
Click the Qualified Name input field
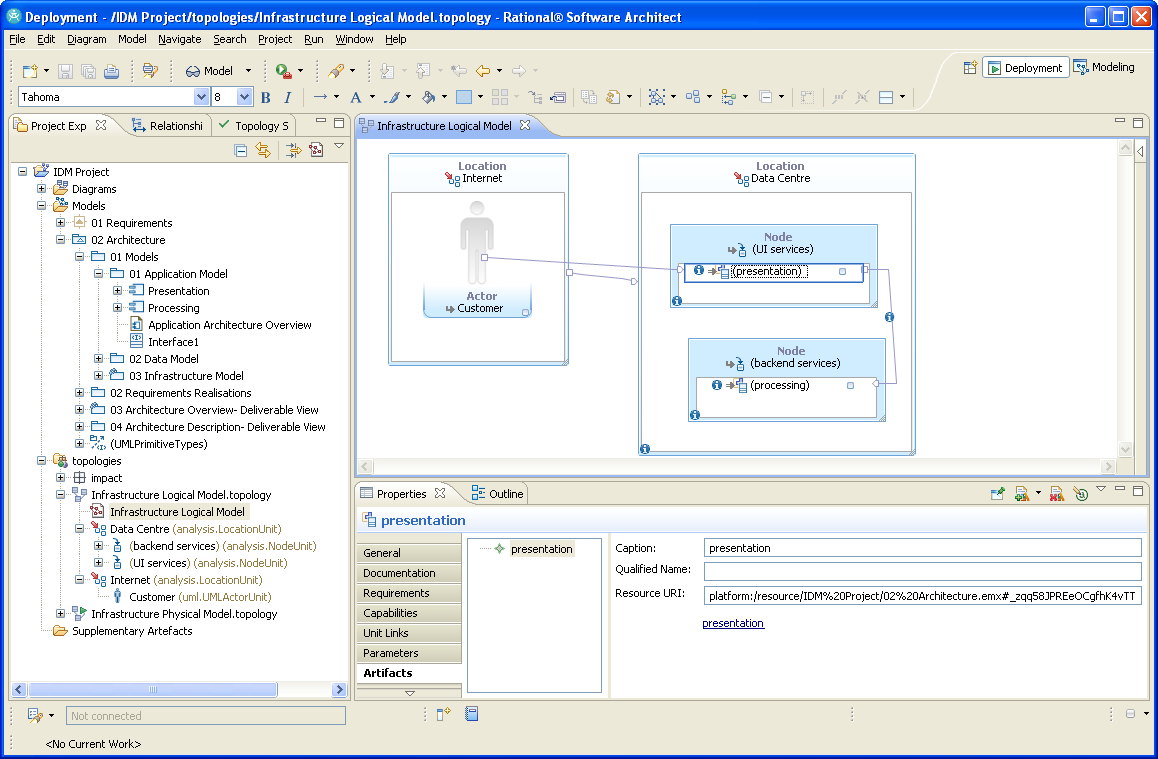pos(922,571)
